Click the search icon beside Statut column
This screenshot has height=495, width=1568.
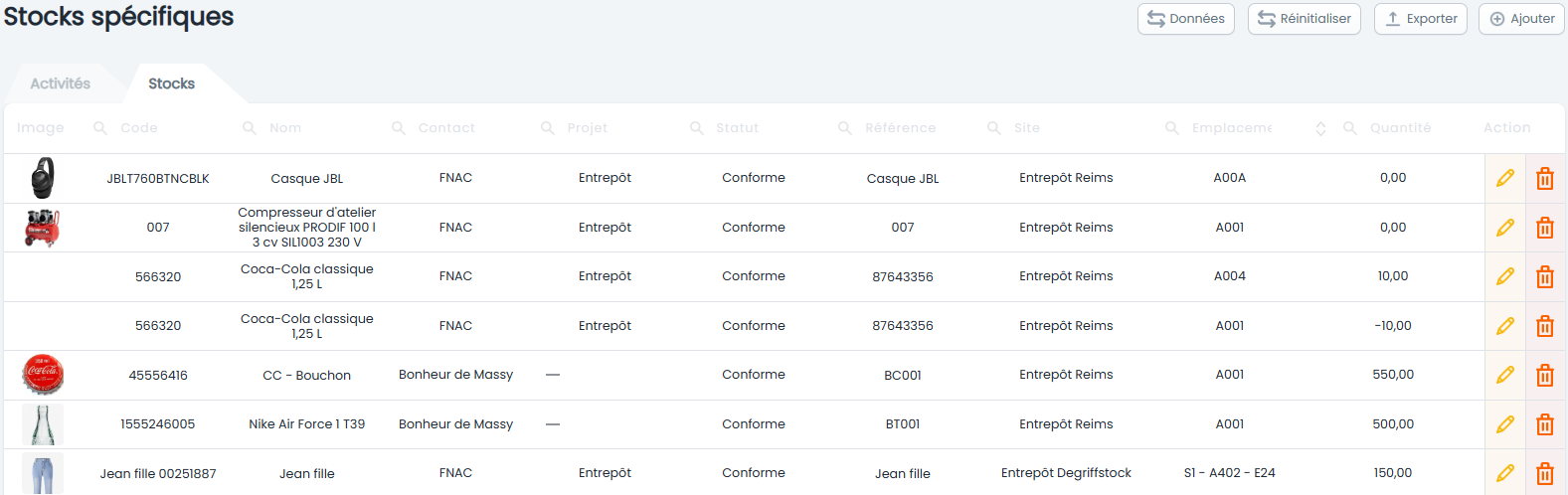(697, 128)
